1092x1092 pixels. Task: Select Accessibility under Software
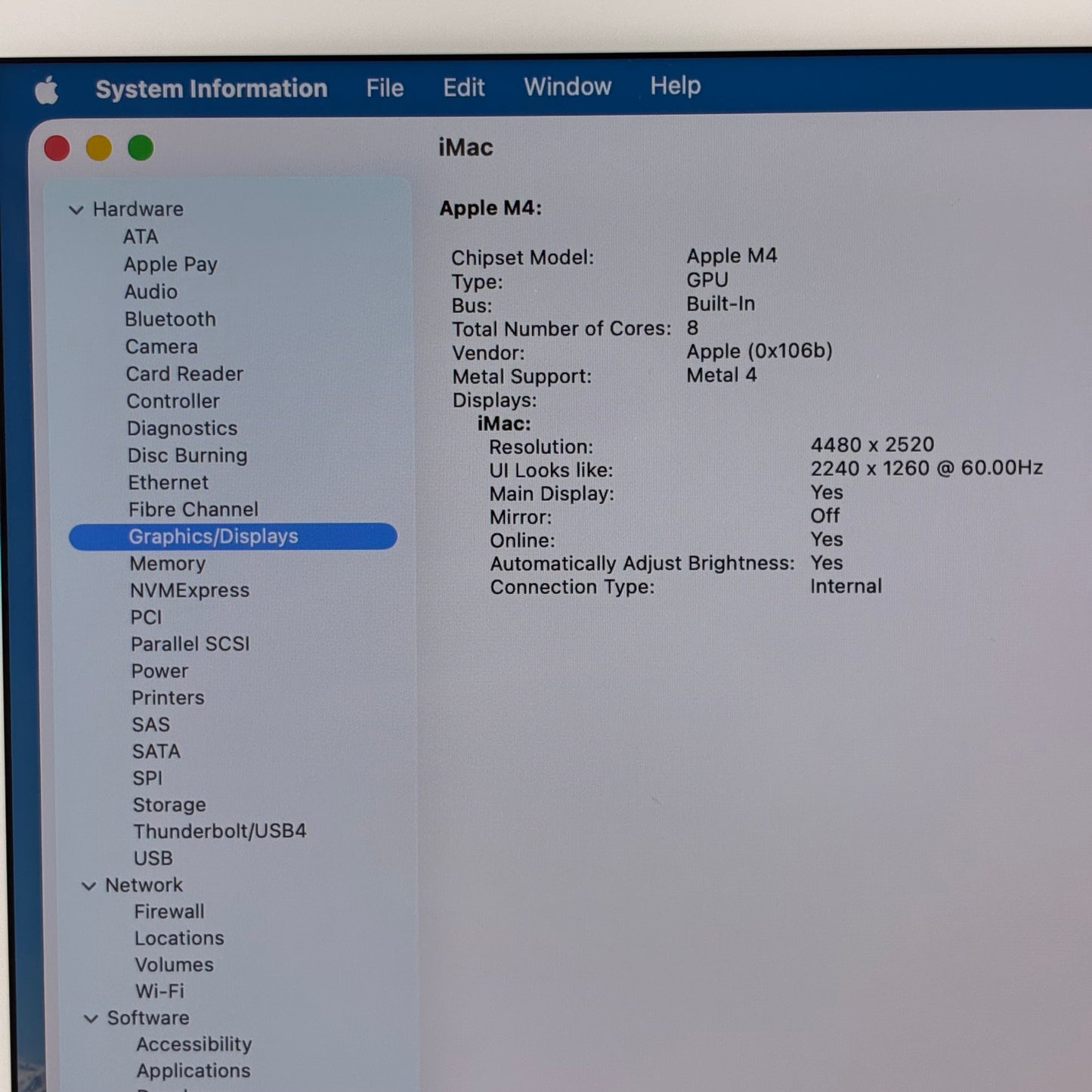coord(194,1044)
